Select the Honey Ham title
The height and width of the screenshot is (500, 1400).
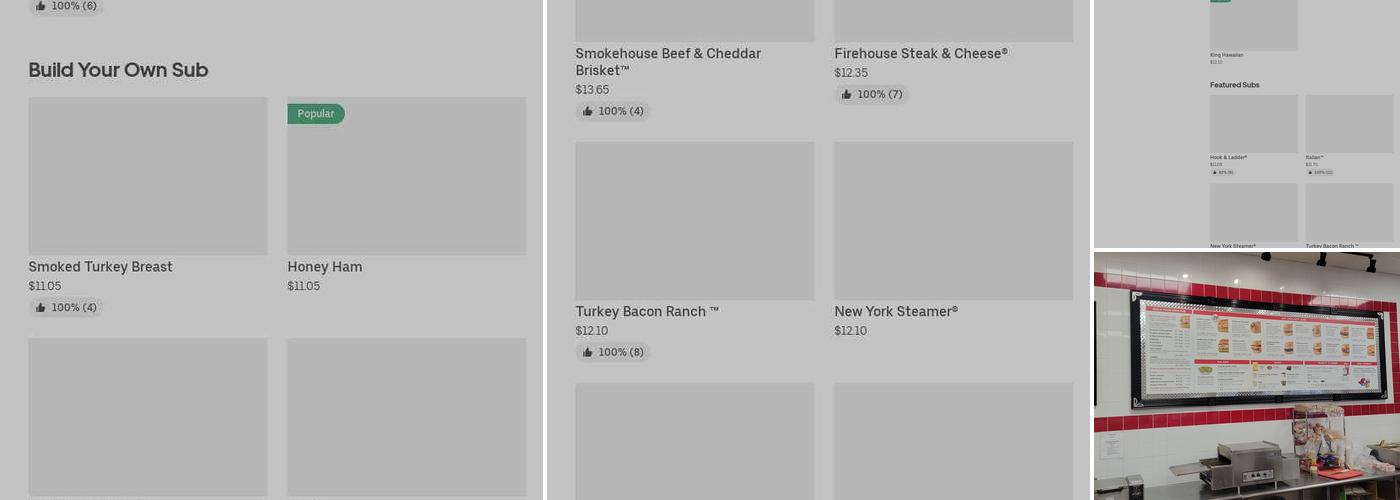(x=325, y=267)
